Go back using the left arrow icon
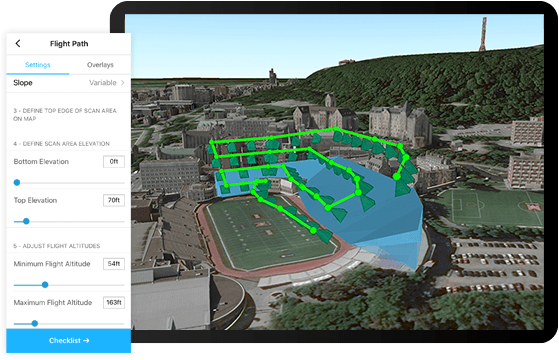559x360 pixels. (x=18, y=43)
